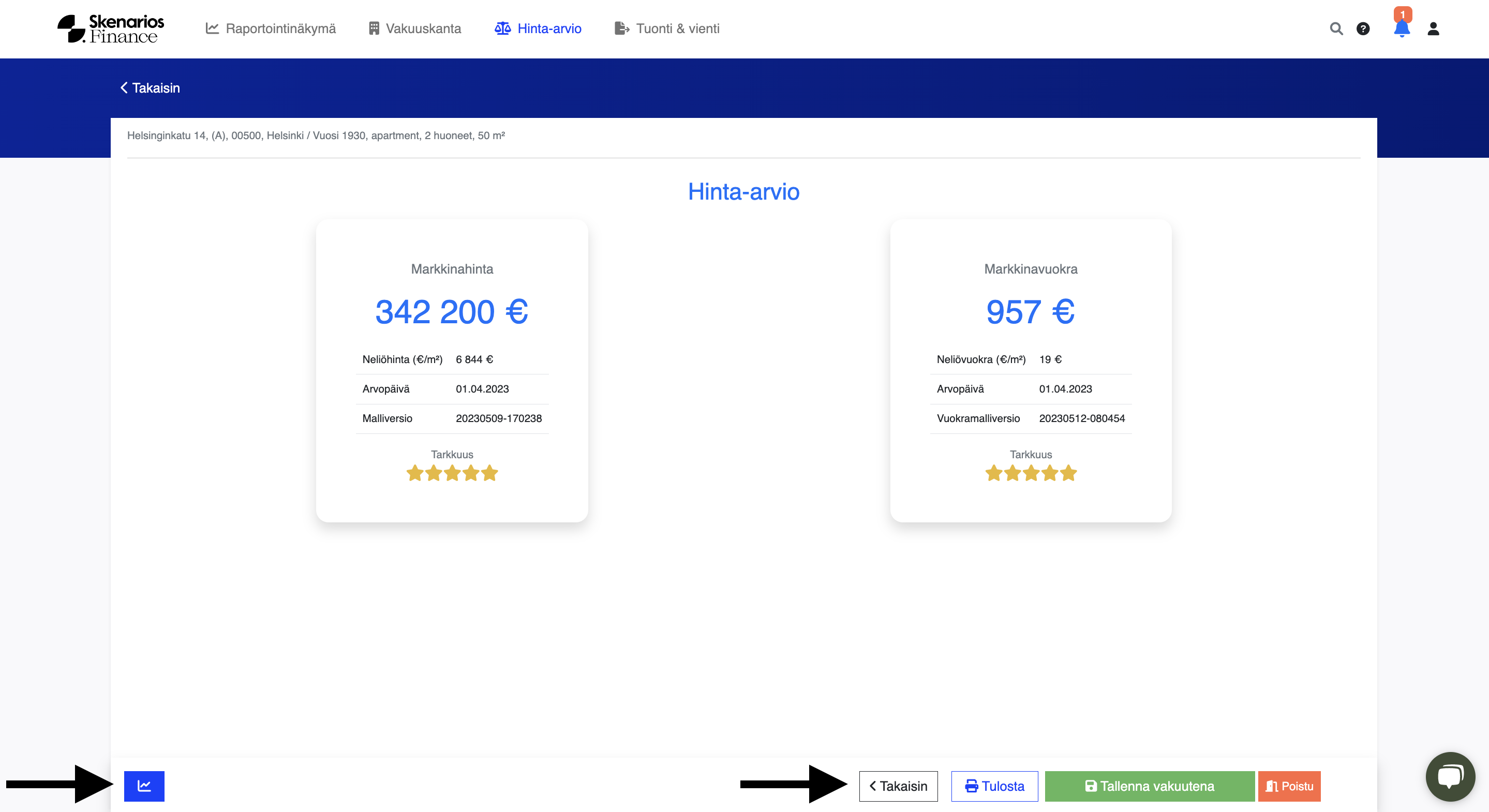
Task: Open the Raportointinäkymä menu item
Action: tap(271, 28)
